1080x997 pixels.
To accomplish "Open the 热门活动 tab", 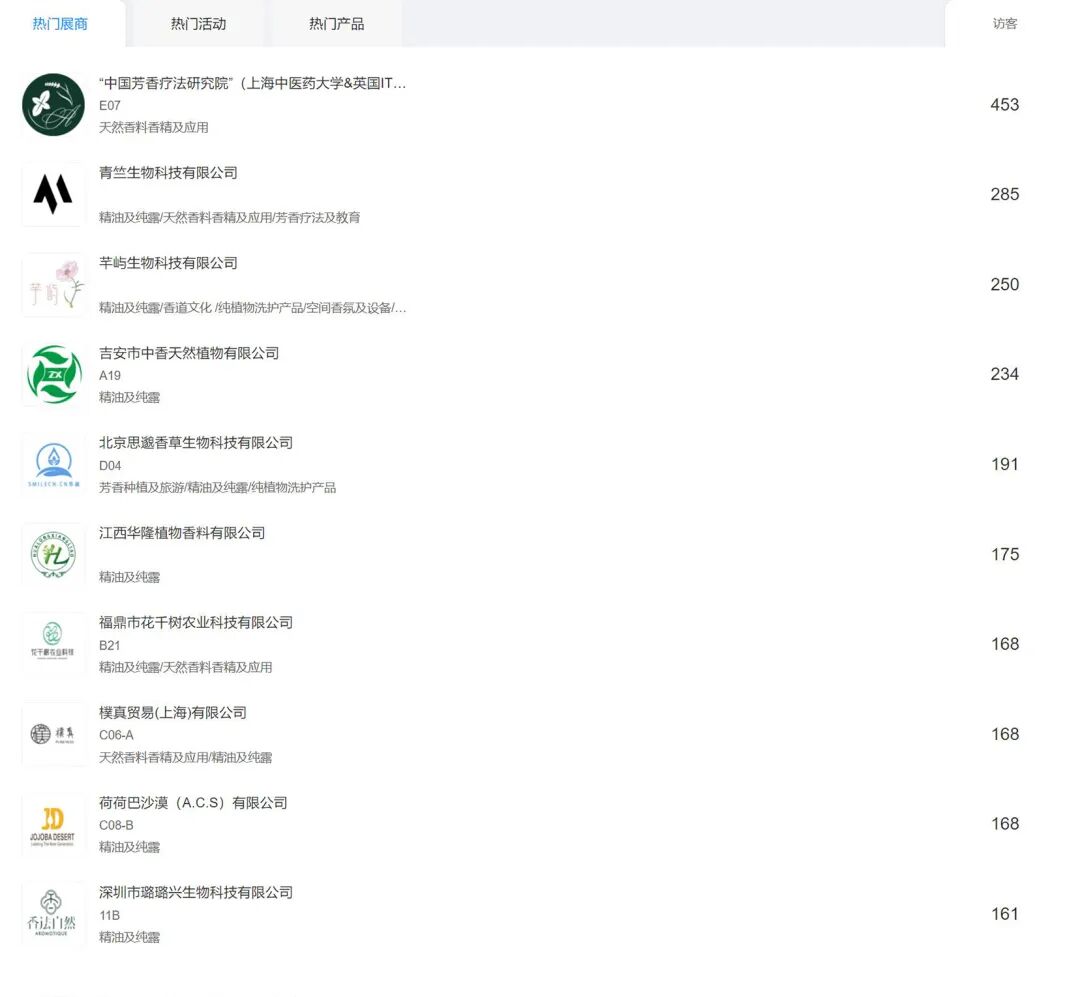I will [x=198, y=23].
